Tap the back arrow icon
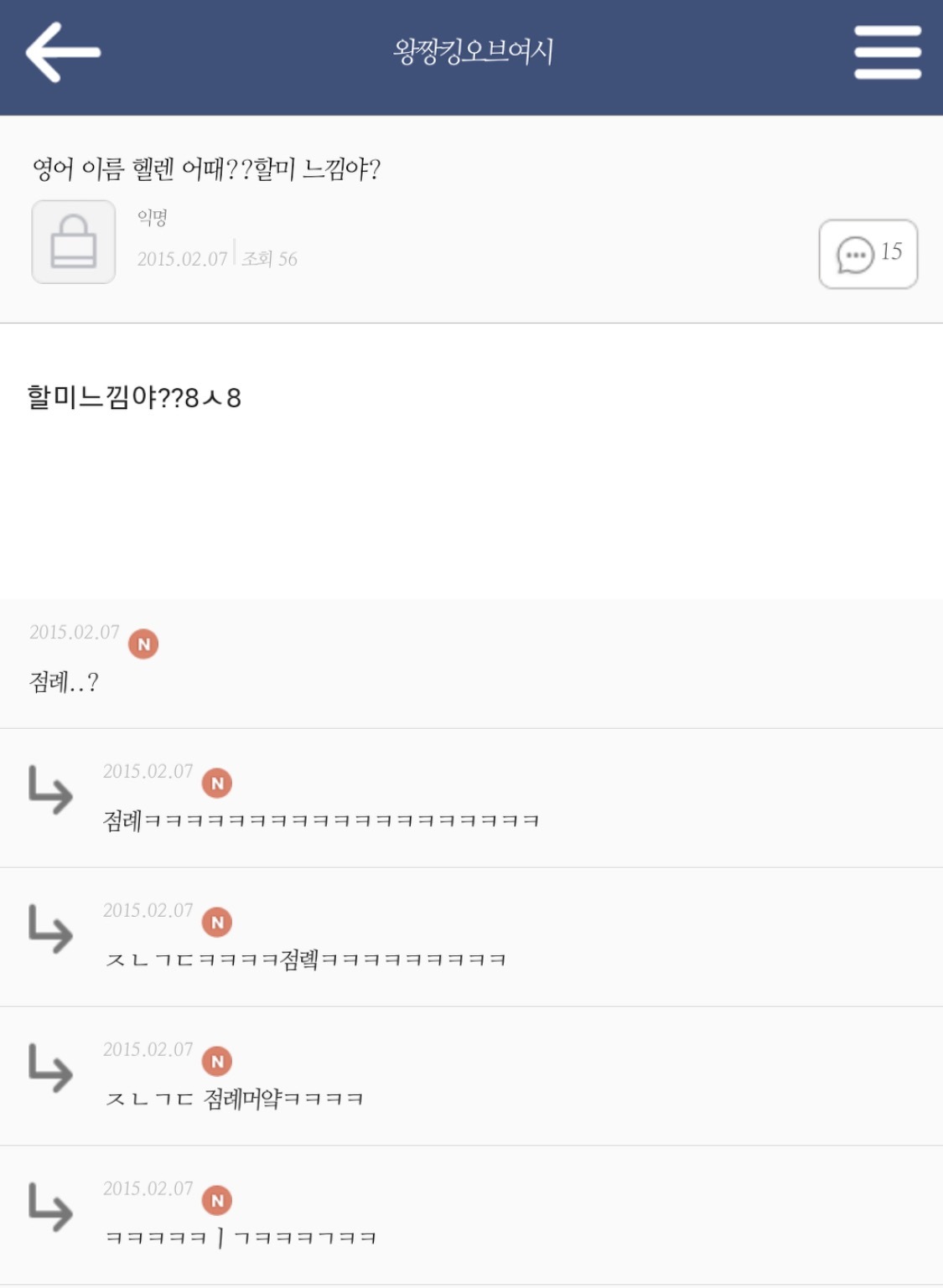This screenshot has height=1288, width=943. tap(63, 52)
